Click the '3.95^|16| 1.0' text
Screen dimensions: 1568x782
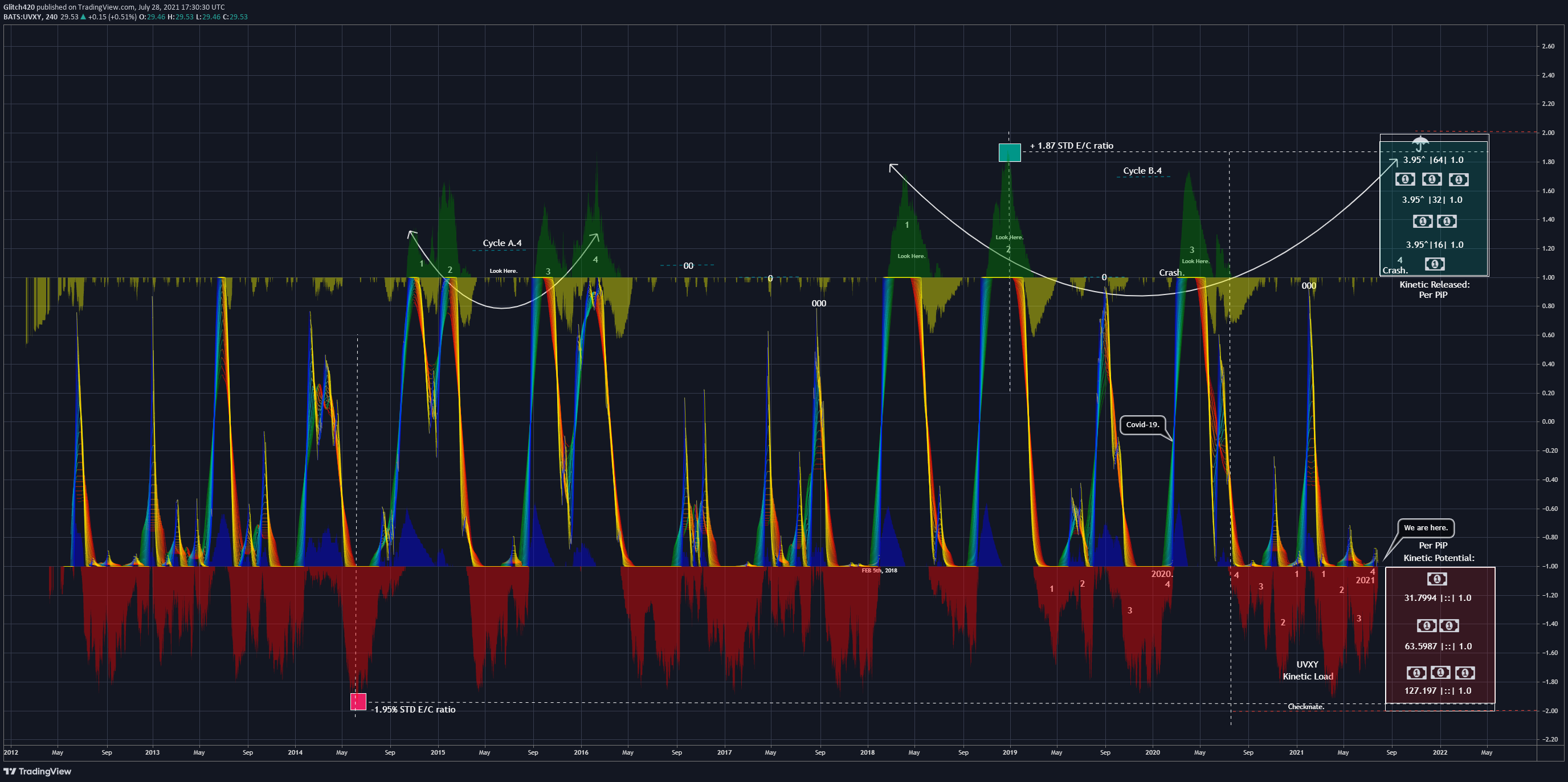tap(1435, 245)
